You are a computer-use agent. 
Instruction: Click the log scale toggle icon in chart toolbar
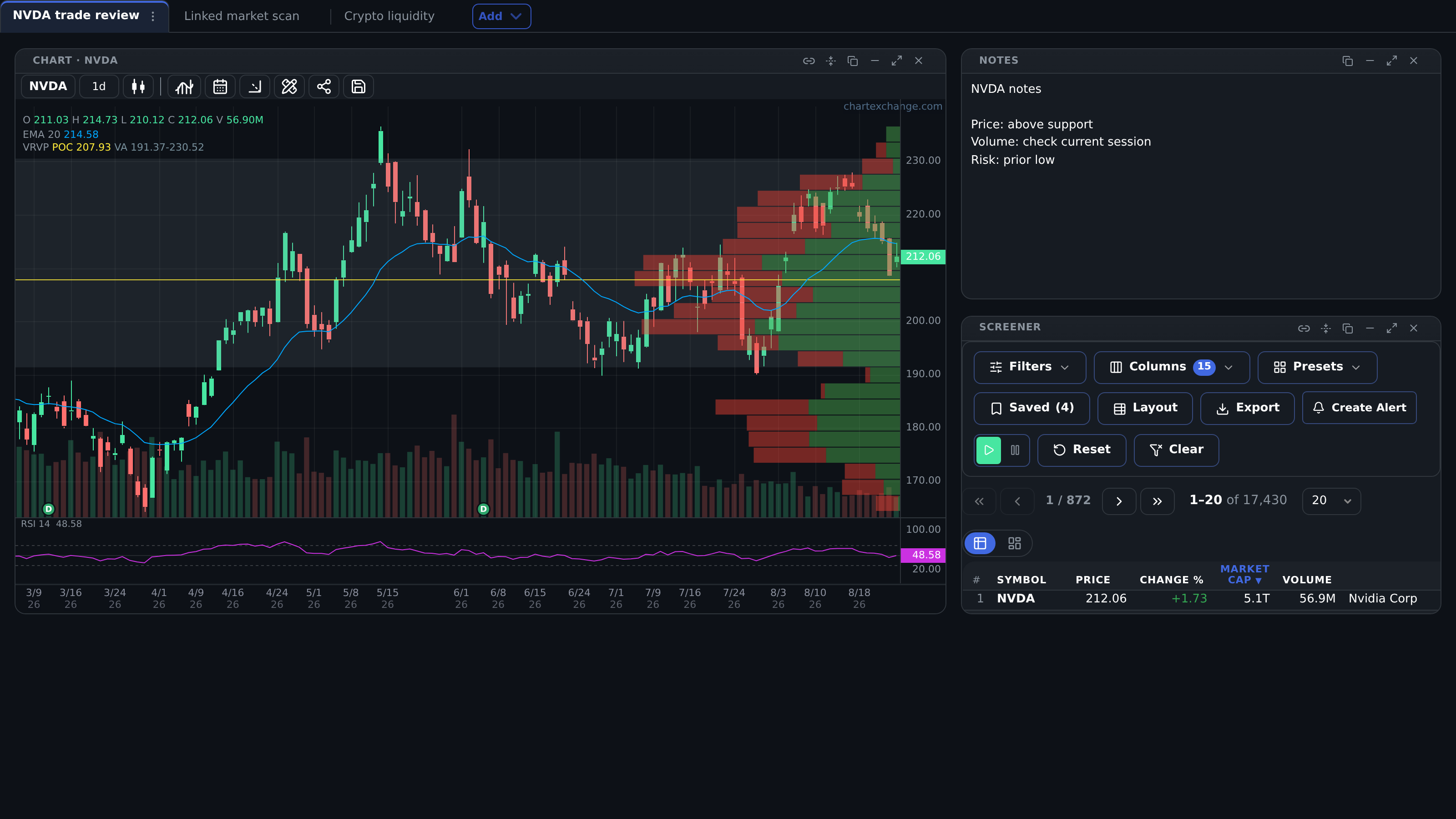[x=255, y=86]
